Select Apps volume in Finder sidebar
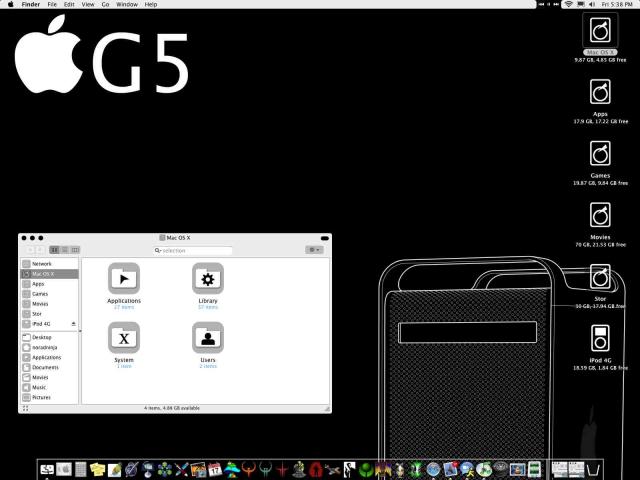 coord(49,284)
